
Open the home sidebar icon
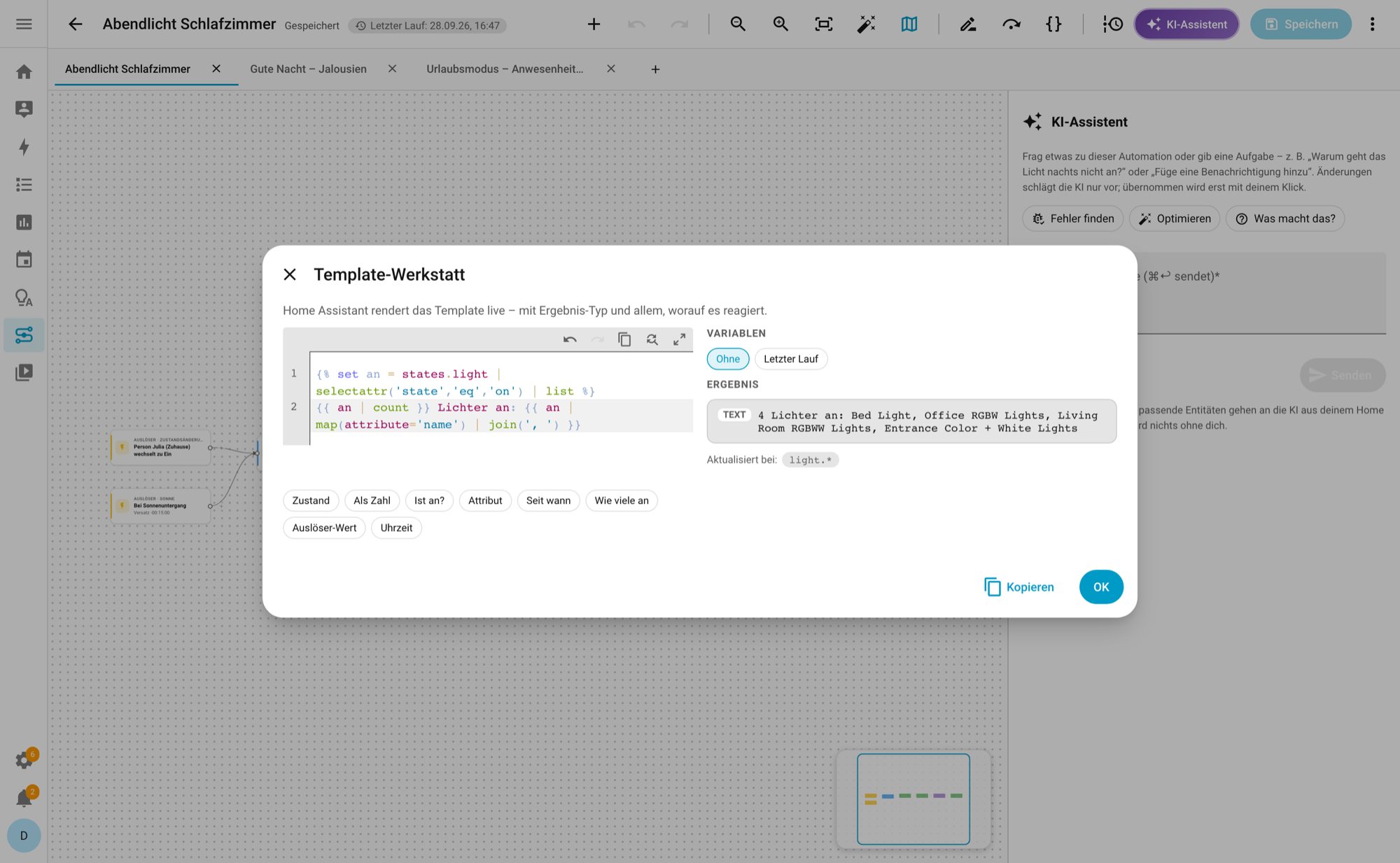24,71
